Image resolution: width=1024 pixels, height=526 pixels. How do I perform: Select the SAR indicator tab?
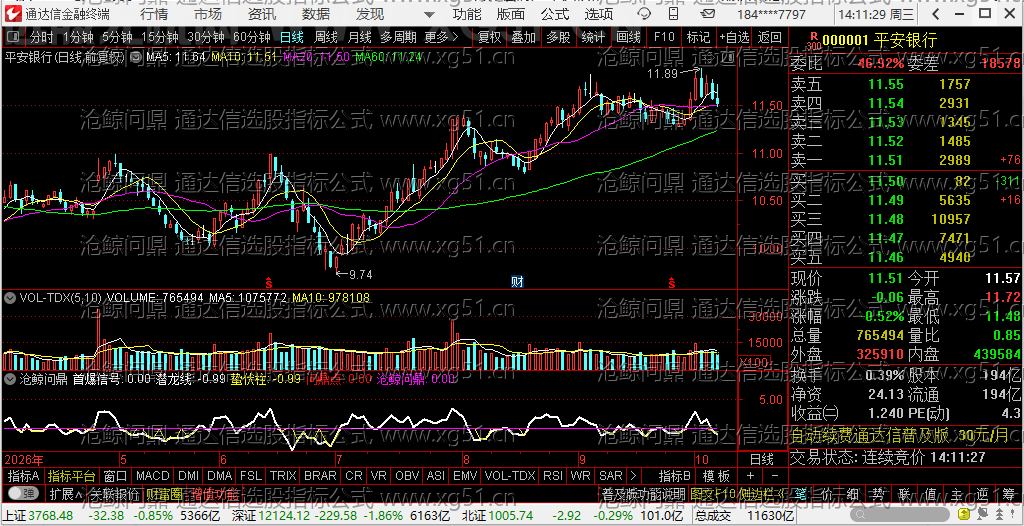pos(611,476)
